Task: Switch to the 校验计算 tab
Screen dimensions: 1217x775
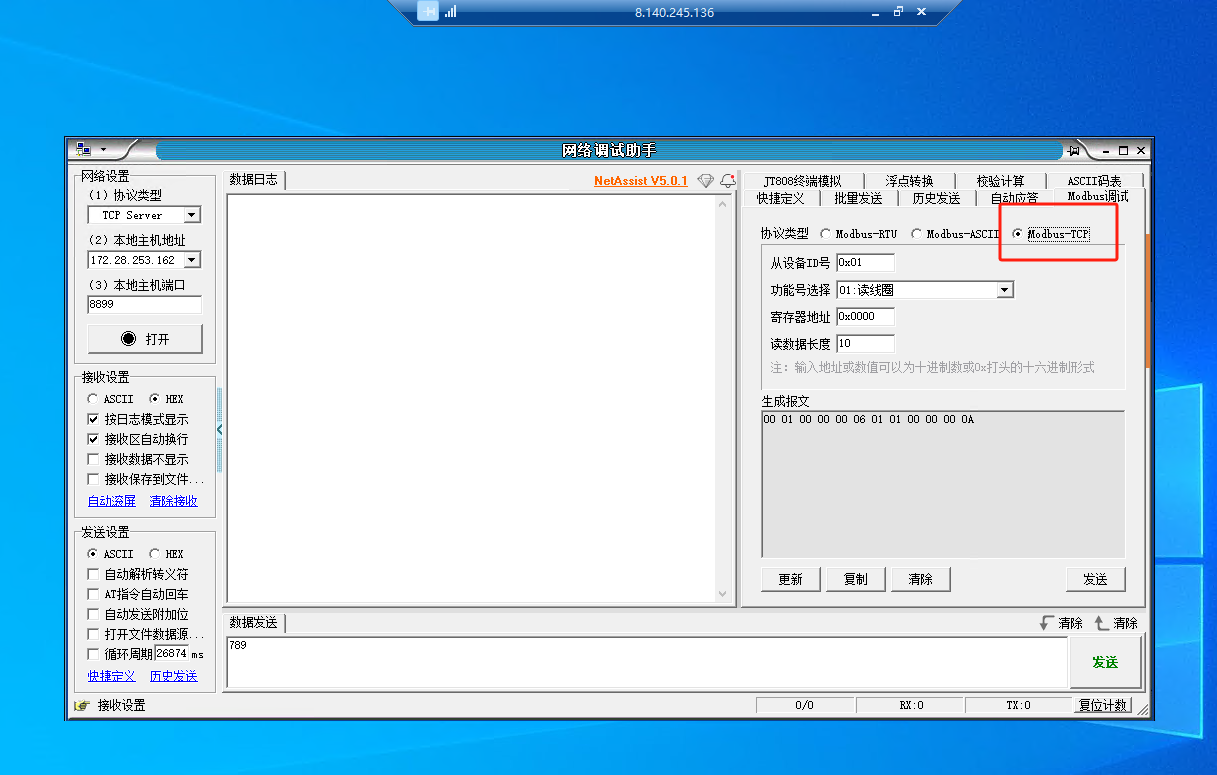Action: click(x=1000, y=181)
